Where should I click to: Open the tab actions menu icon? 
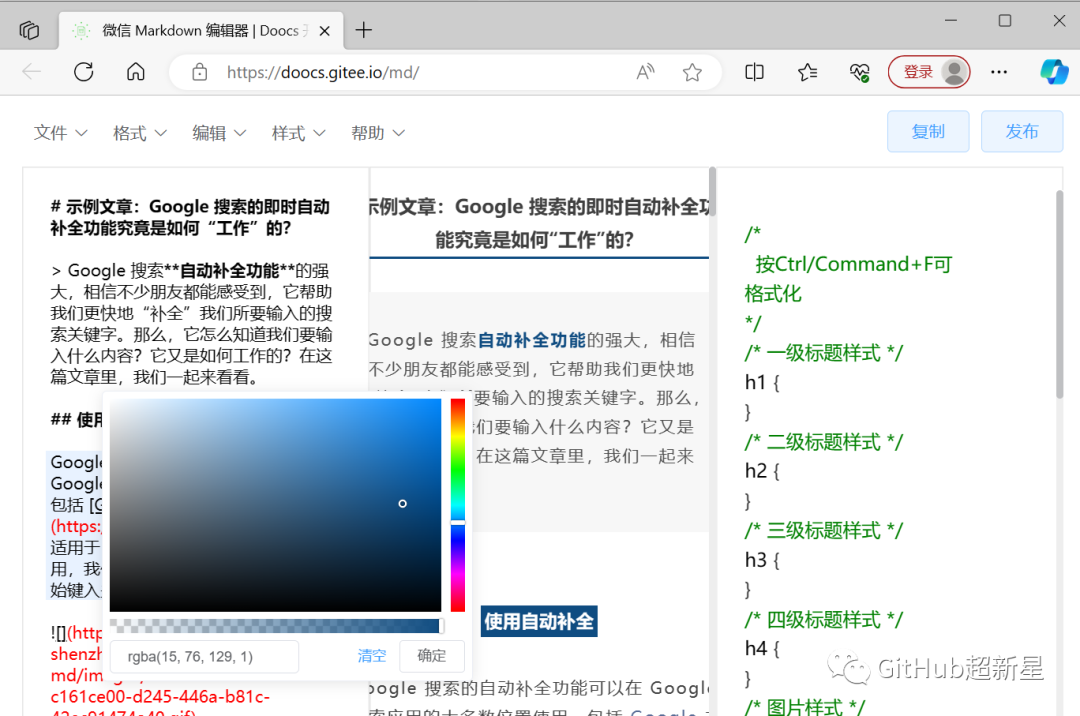pos(29,30)
